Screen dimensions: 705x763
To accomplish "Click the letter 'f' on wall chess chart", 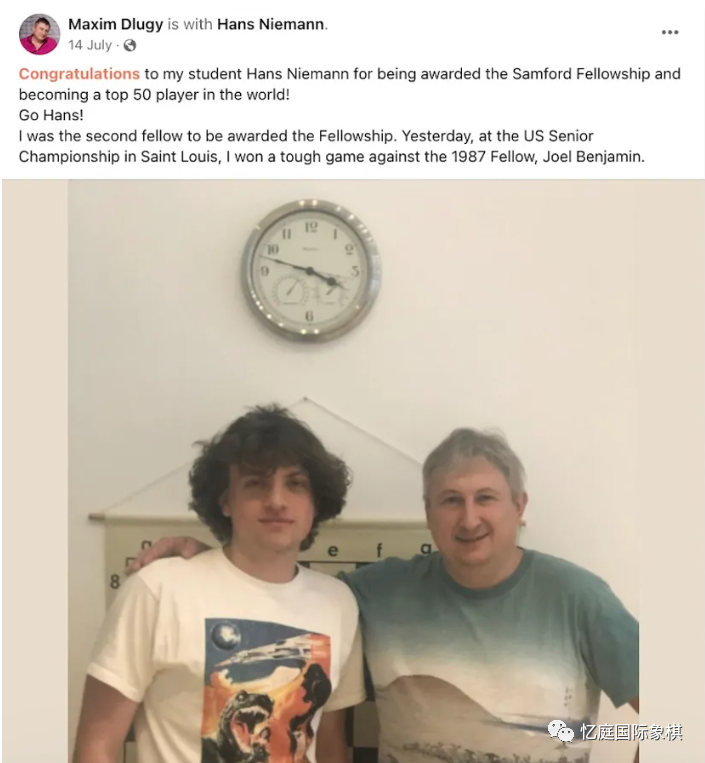I will (379, 550).
